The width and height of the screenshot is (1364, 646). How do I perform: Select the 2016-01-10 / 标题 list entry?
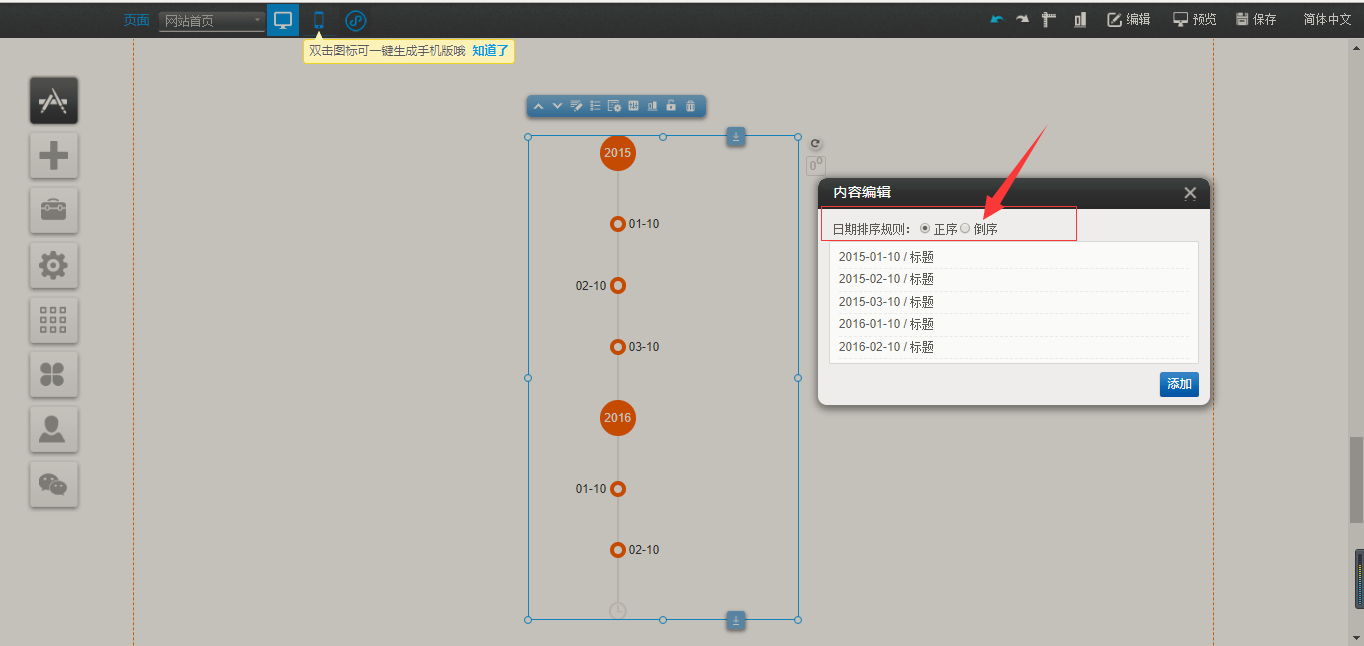[886, 324]
